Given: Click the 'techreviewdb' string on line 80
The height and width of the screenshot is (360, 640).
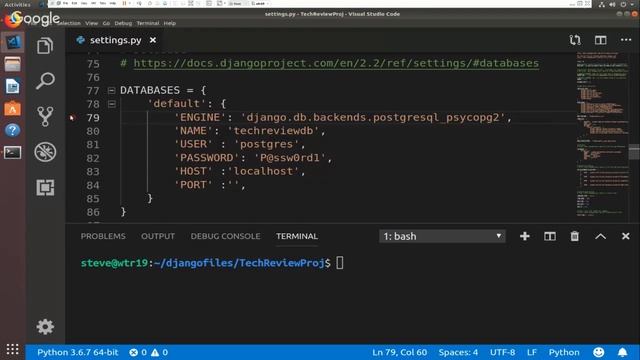Looking at the screenshot, I should coord(273,131).
